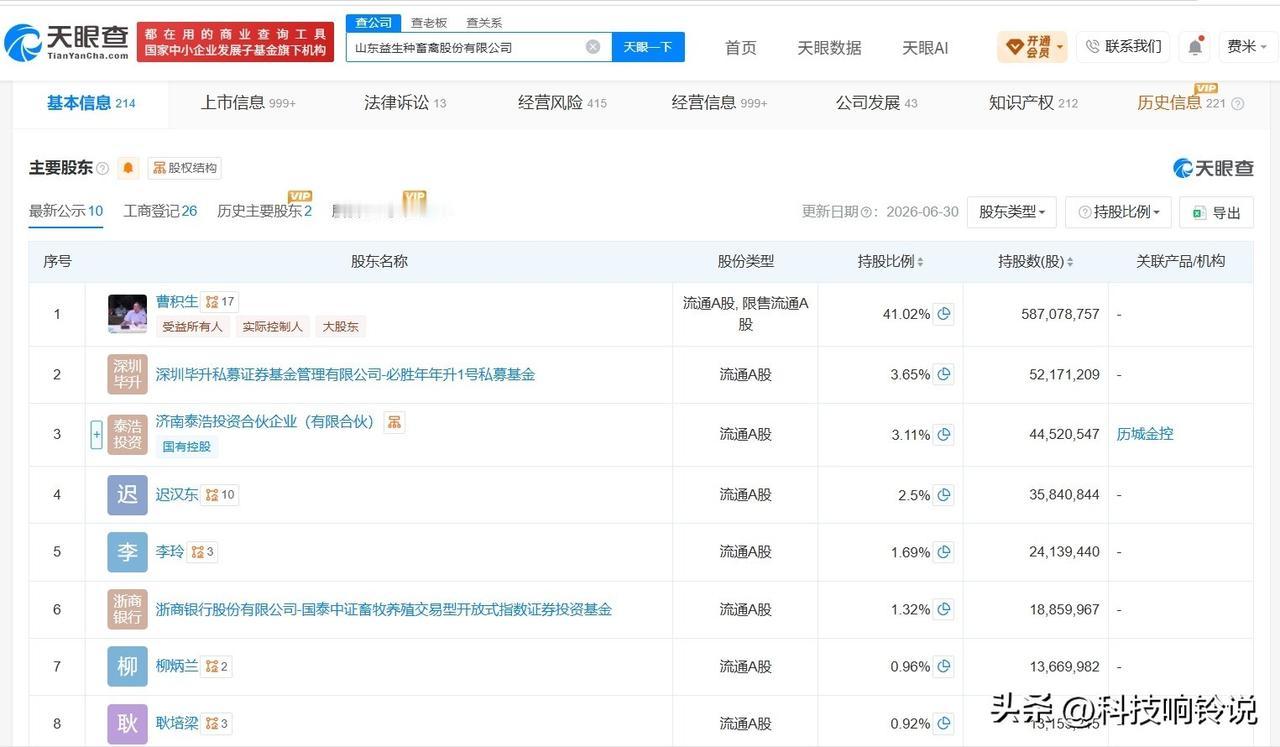
Task: Click 柳炳兰's related companies badge 2
Action: pos(217,666)
